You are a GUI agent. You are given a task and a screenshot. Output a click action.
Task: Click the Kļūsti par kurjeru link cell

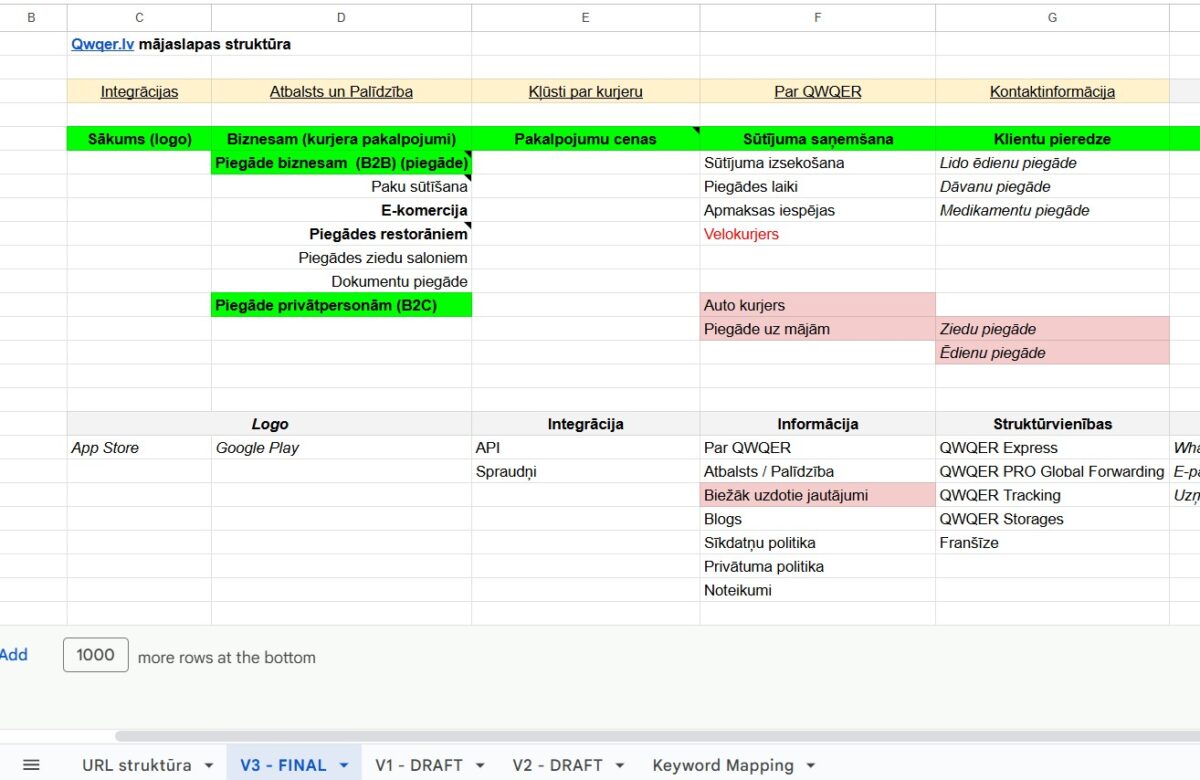click(585, 91)
